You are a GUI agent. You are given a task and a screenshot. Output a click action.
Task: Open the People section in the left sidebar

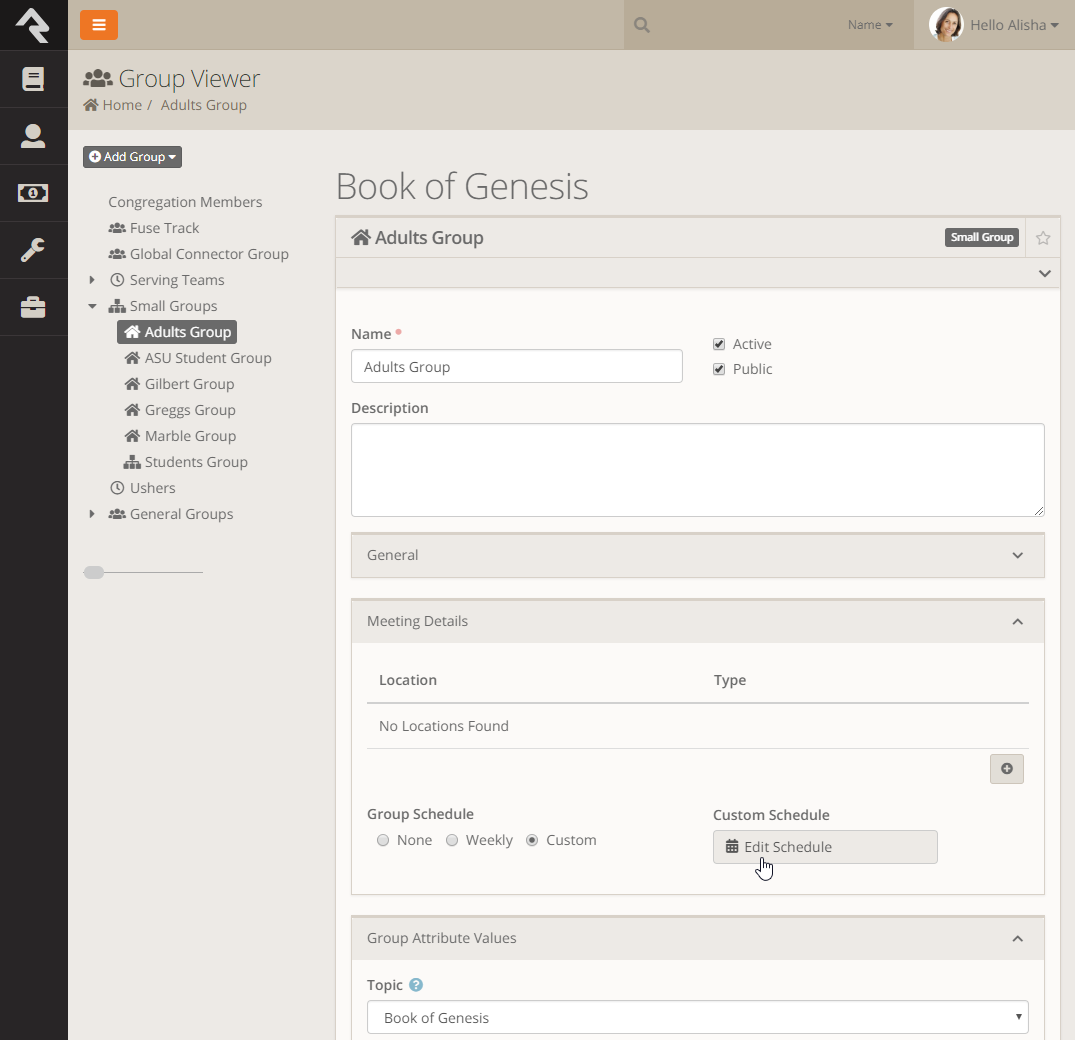[x=34, y=136]
